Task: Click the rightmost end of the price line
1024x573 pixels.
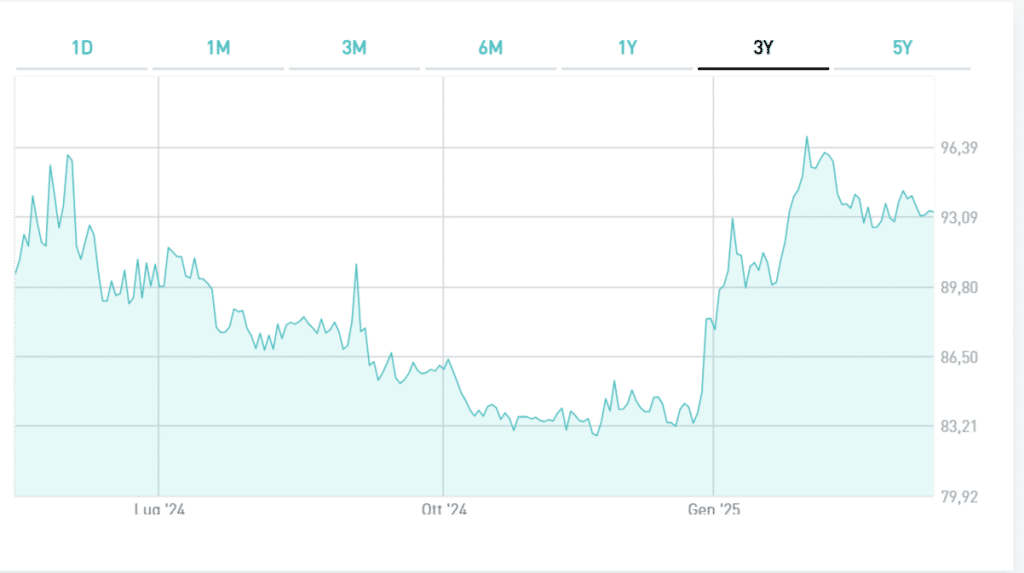Action: (932, 212)
